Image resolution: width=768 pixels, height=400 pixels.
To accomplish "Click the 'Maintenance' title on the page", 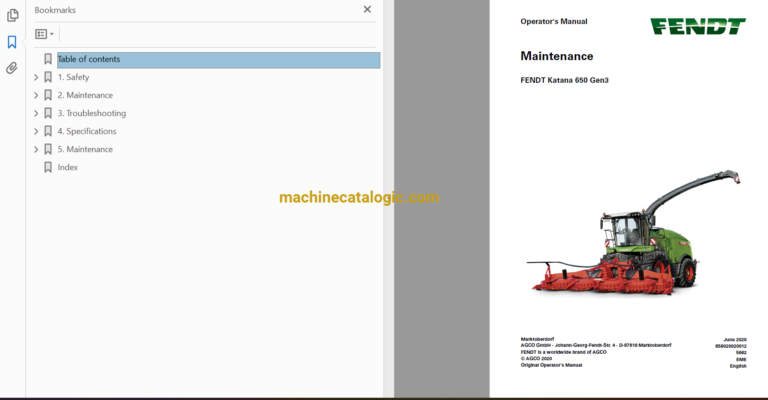I will 556,56.
